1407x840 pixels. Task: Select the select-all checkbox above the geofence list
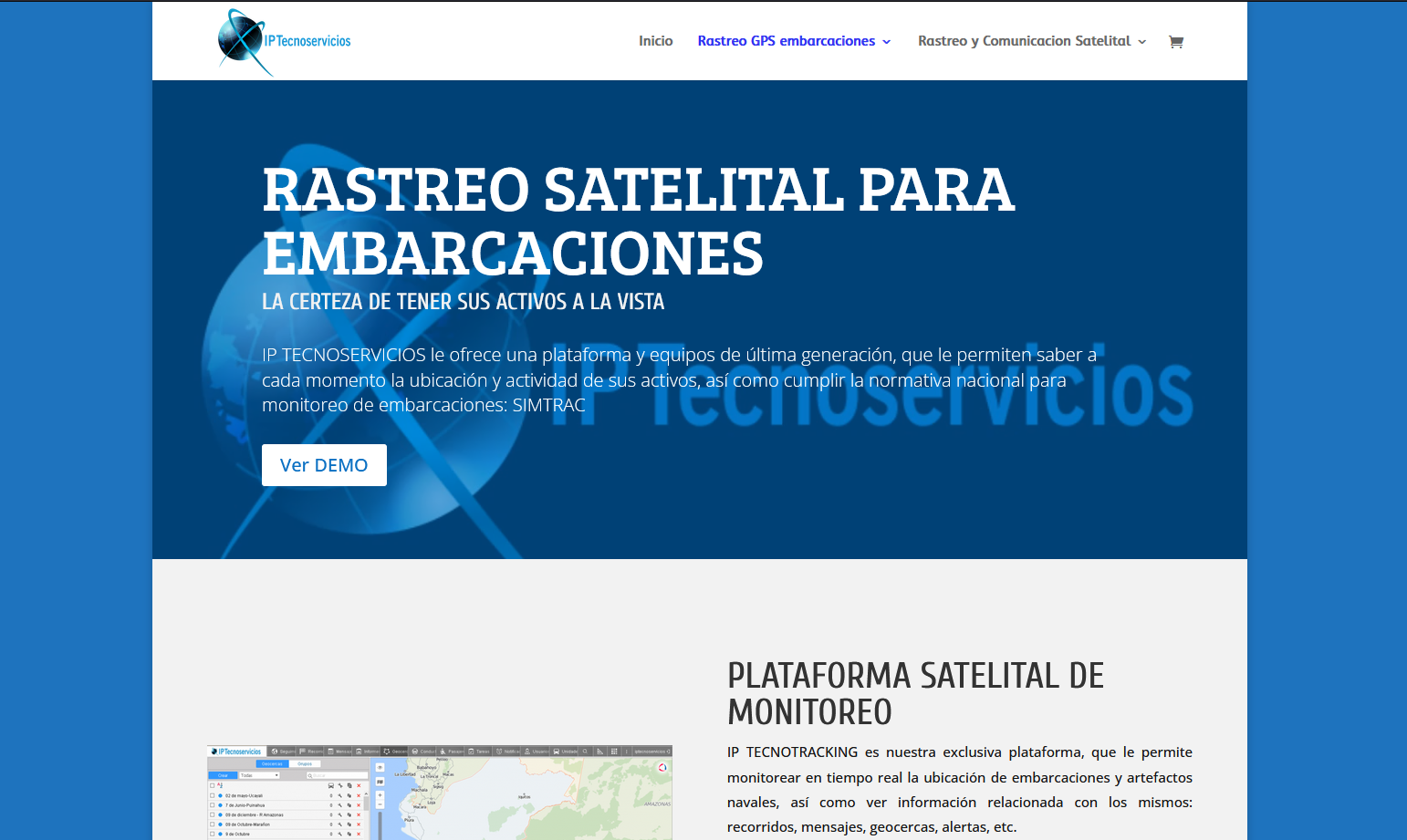[212, 786]
